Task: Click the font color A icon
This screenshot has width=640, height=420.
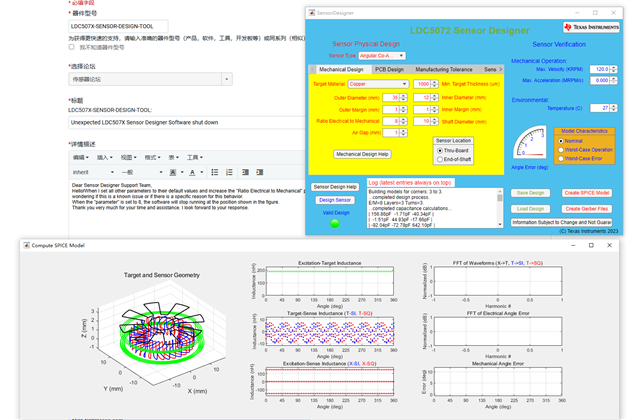Action: click(x=192, y=172)
